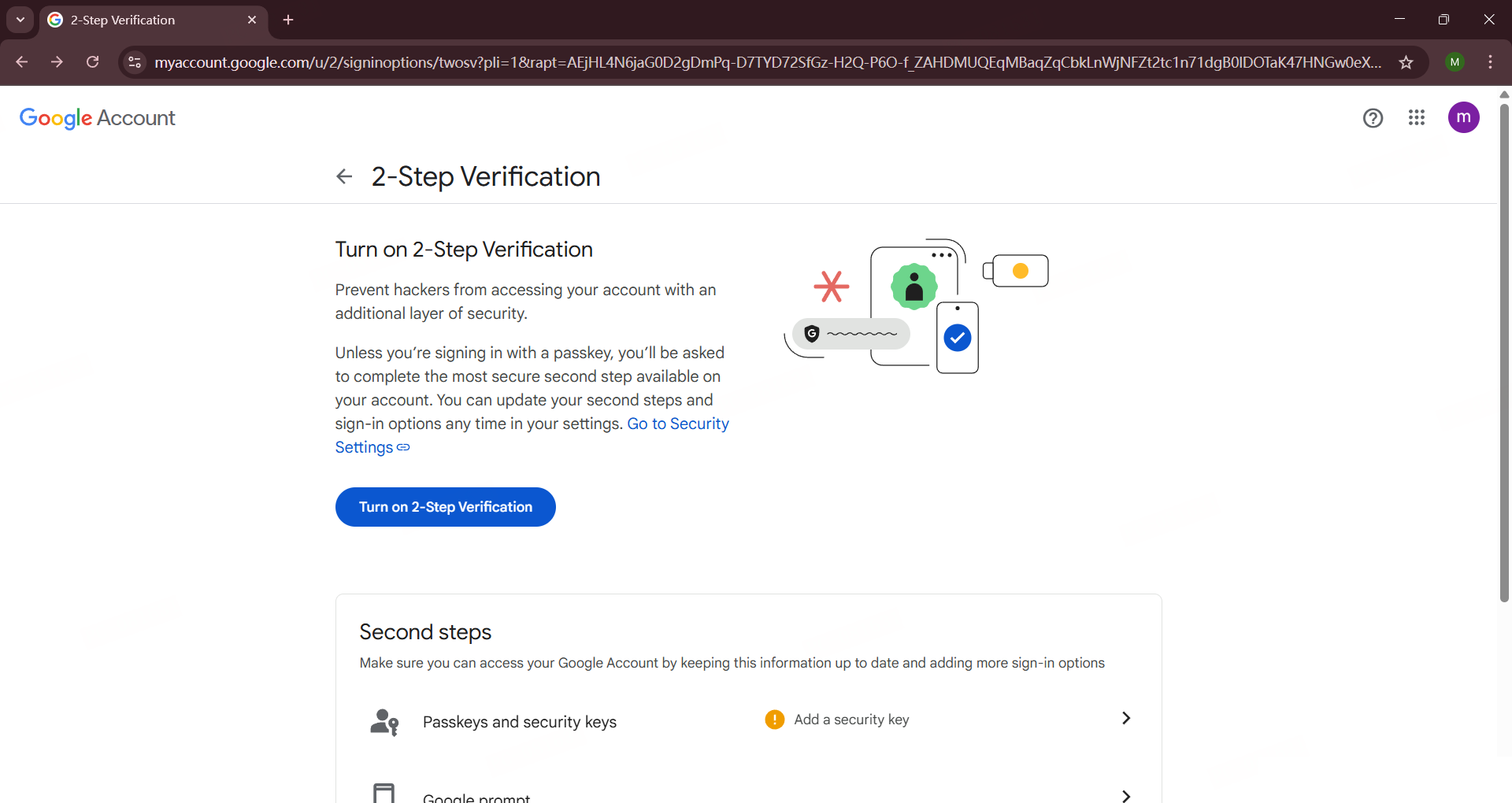Click the Google Account logo
1512x803 pixels.
point(97,118)
